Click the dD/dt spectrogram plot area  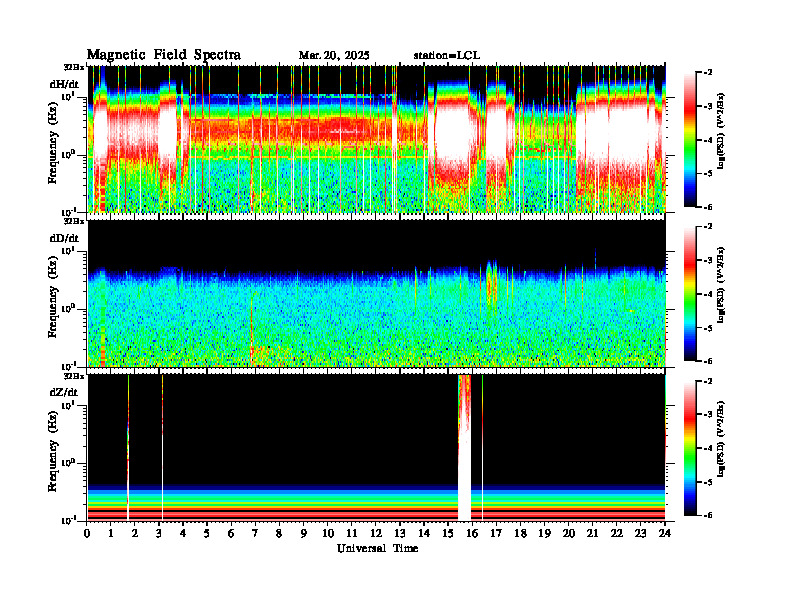376,293
